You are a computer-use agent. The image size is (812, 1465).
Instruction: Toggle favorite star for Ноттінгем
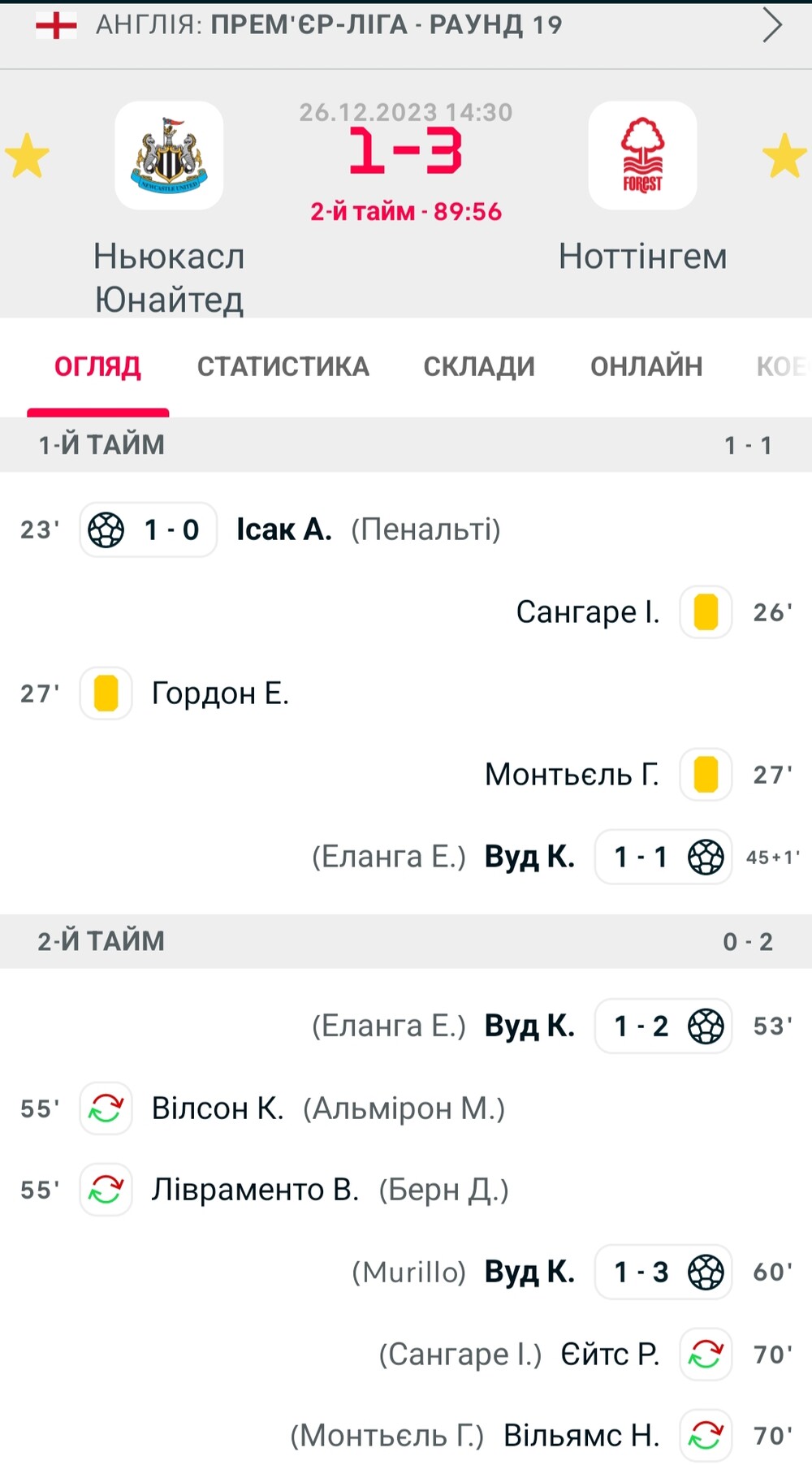click(784, 156)
